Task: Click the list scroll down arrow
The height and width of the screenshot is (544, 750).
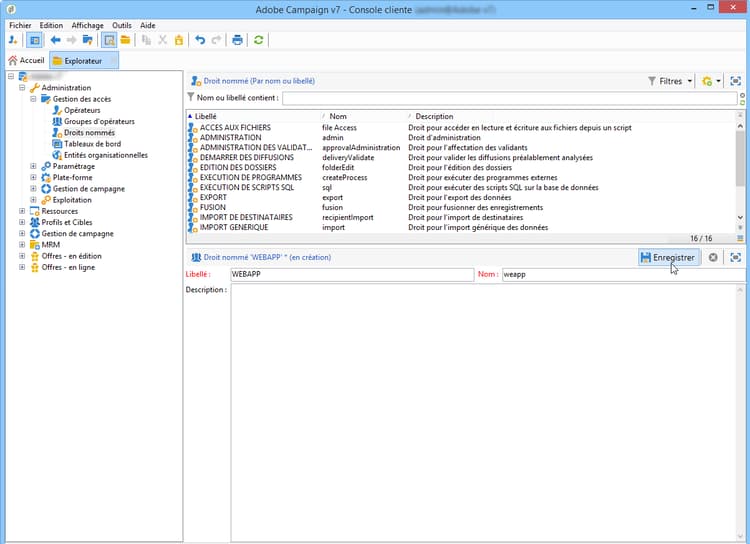Action: (740, 218)
